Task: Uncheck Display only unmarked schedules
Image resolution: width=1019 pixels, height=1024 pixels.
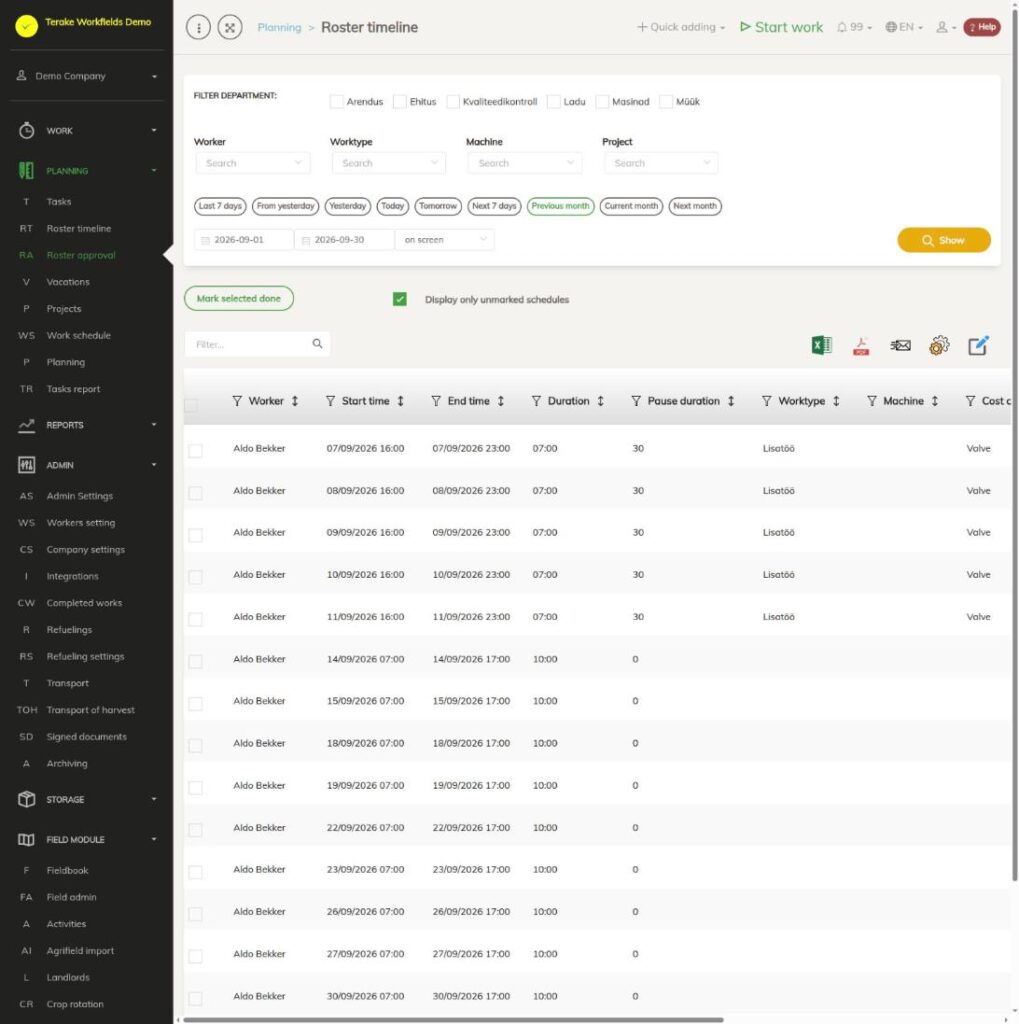Action: [400, 299]
